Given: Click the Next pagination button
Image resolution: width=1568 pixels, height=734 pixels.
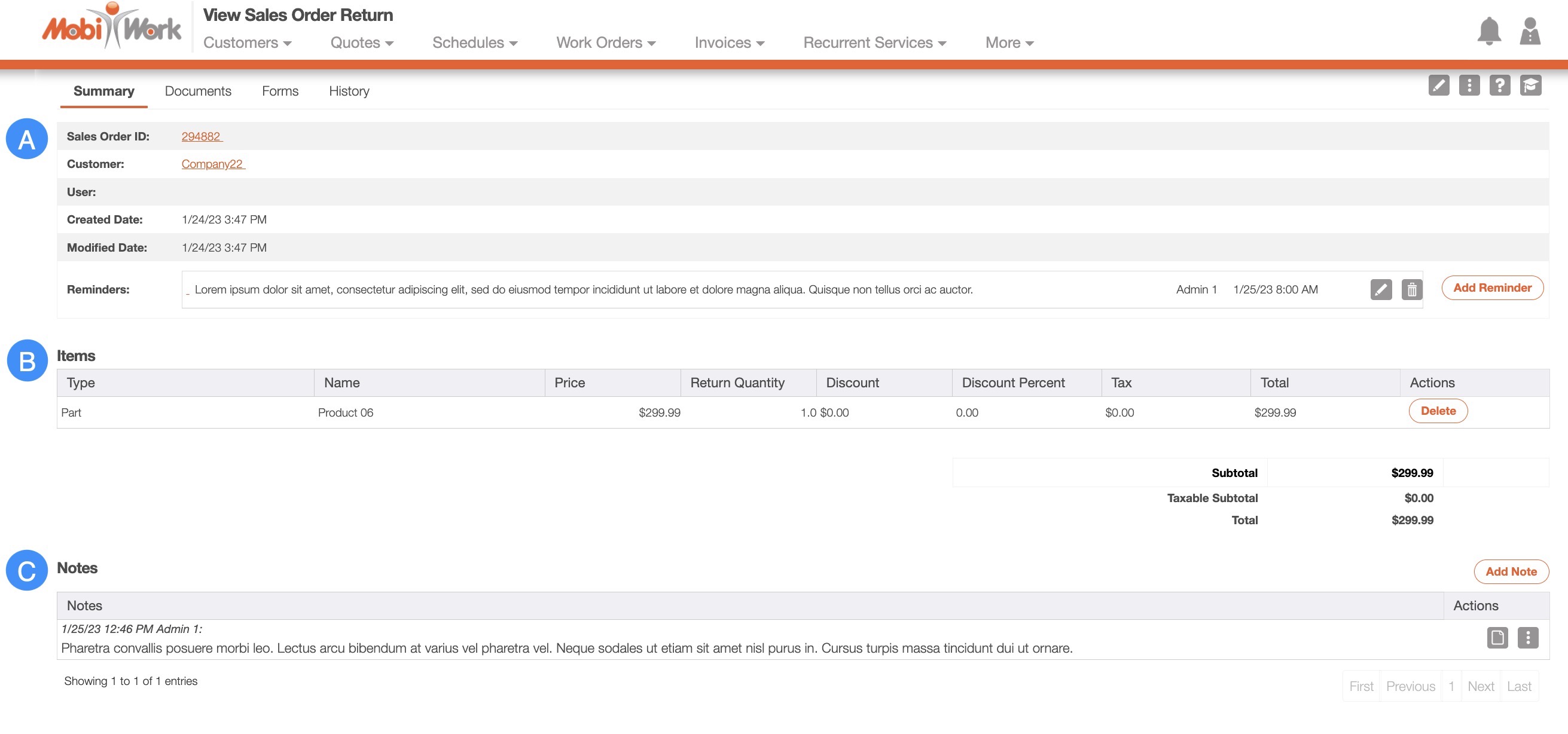Looking at the screenshot, I should click(x=1479, y=686).
